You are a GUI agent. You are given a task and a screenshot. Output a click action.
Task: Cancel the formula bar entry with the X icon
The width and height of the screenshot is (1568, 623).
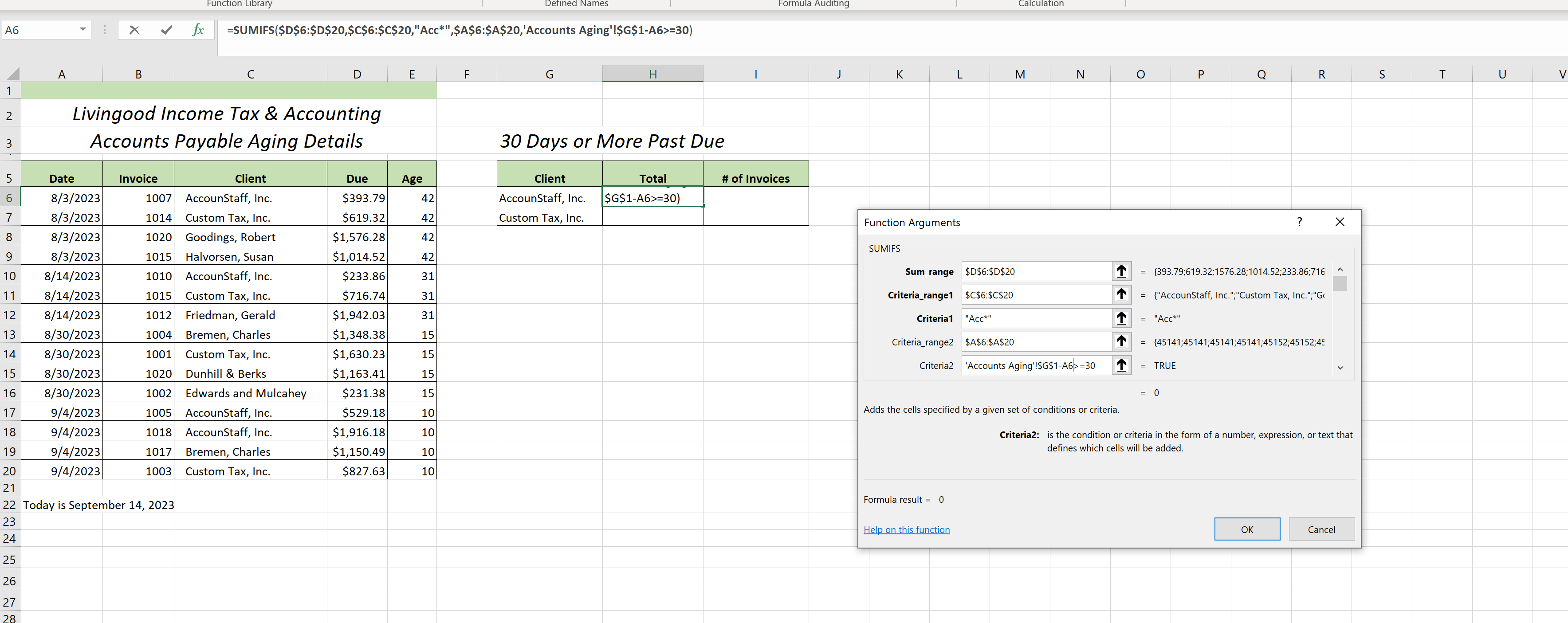[134, 30]
